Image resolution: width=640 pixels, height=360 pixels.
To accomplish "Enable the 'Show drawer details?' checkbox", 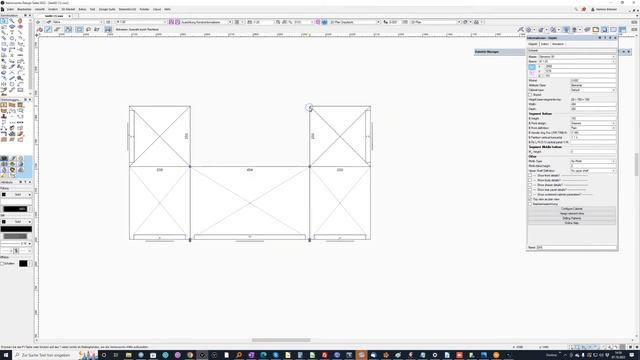I will click(530, 185).
